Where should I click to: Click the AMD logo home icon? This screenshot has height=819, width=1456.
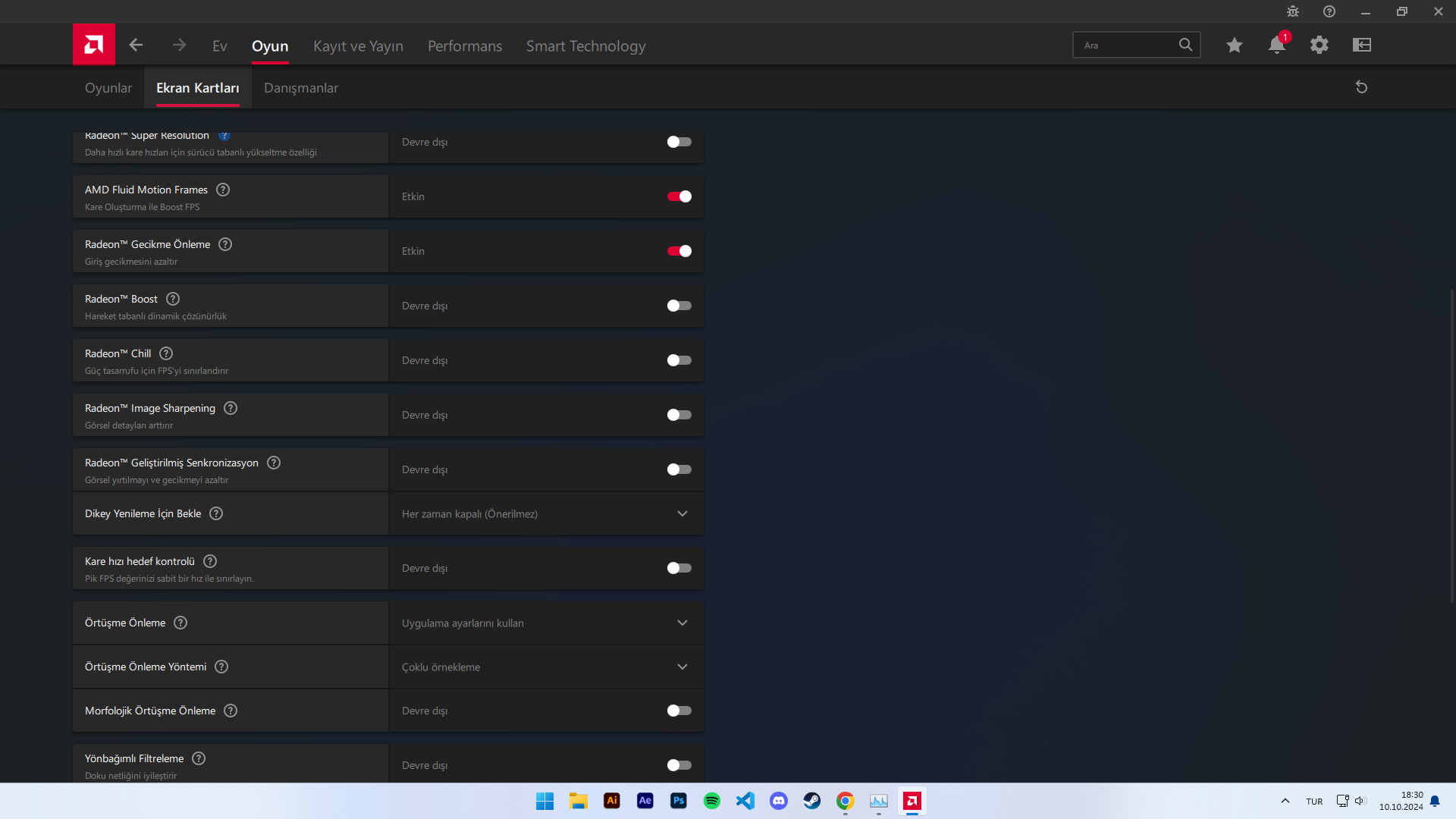94,45
